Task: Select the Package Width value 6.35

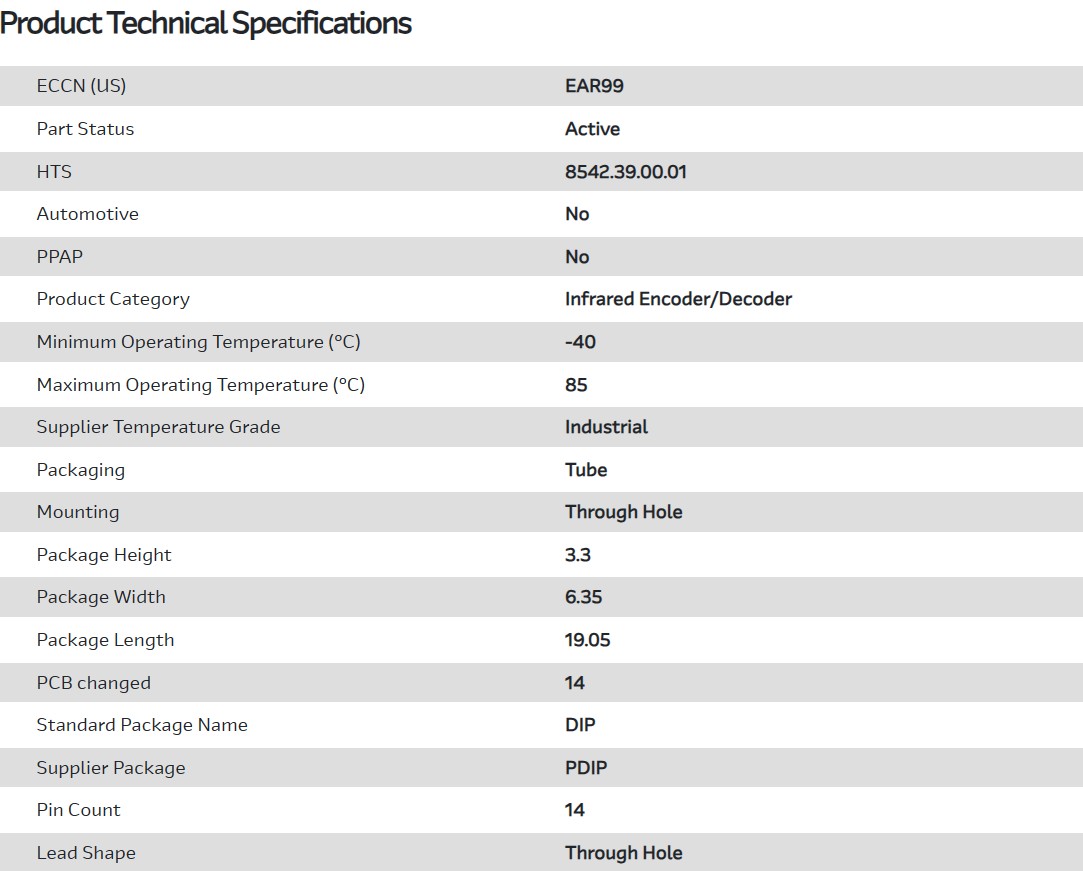Action: pyautogui.click(x=583, y=597)
